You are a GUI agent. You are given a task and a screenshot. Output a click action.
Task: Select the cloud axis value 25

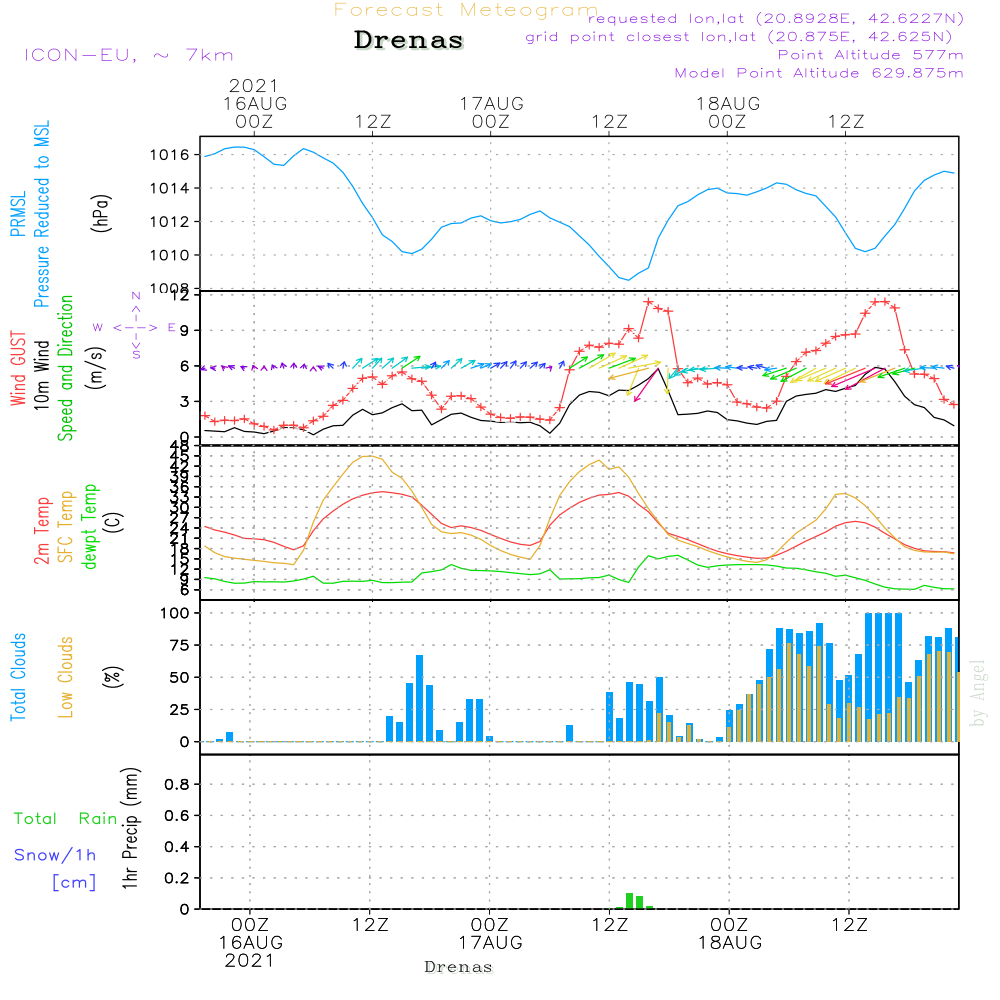click(x=180, y=710)
